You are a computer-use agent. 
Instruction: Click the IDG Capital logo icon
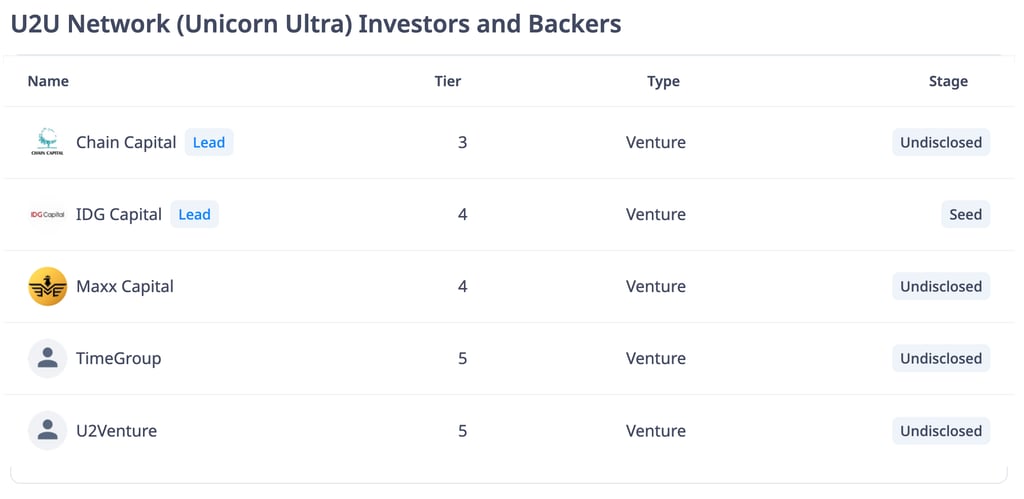click(x=48, y=214)
